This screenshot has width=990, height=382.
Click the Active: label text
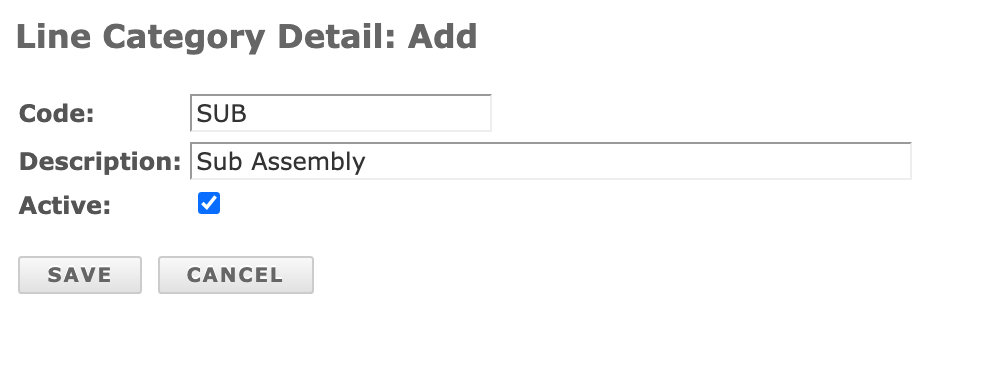[64, 205]
